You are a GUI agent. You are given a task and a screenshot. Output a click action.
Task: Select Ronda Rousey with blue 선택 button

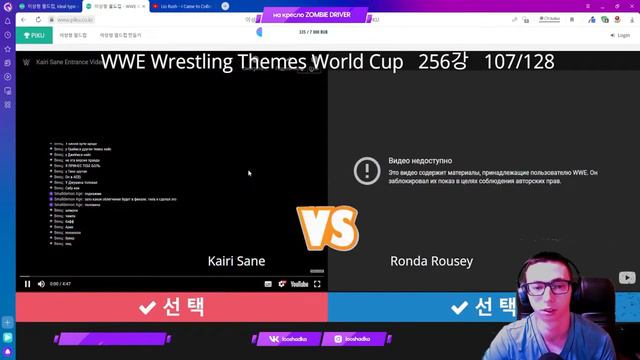[484, 307]
